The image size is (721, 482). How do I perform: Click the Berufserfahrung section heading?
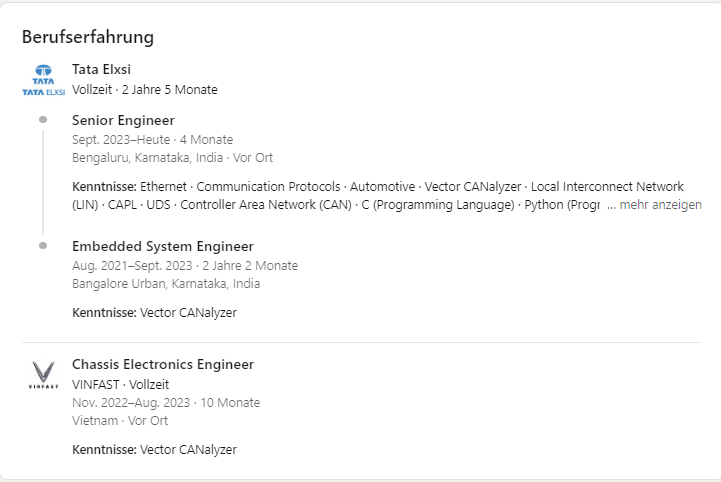click(x=88, y=37)
